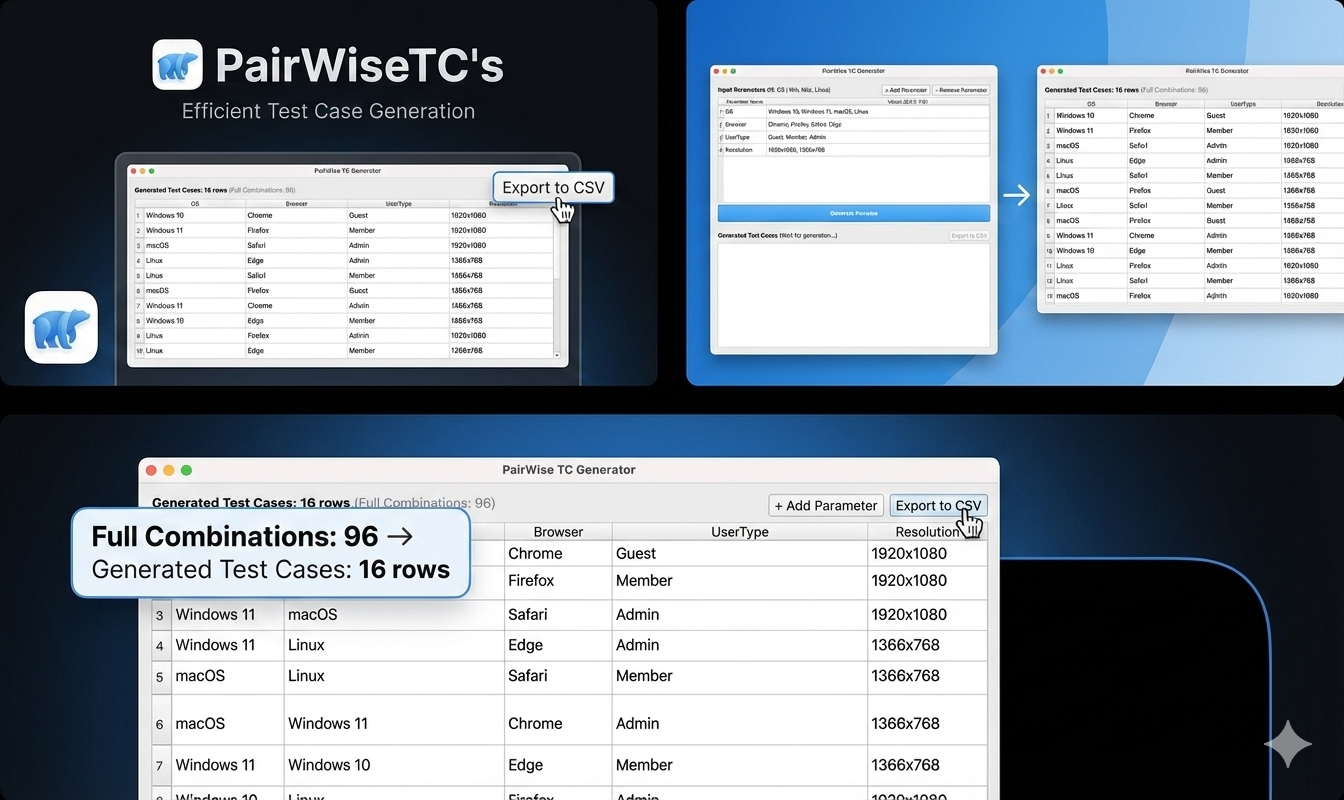Click Export to CSV in the Generated Test Cases section
The width and height of the screenshot is (1344, 800).
pyautogui.click(x=969, y=235)
